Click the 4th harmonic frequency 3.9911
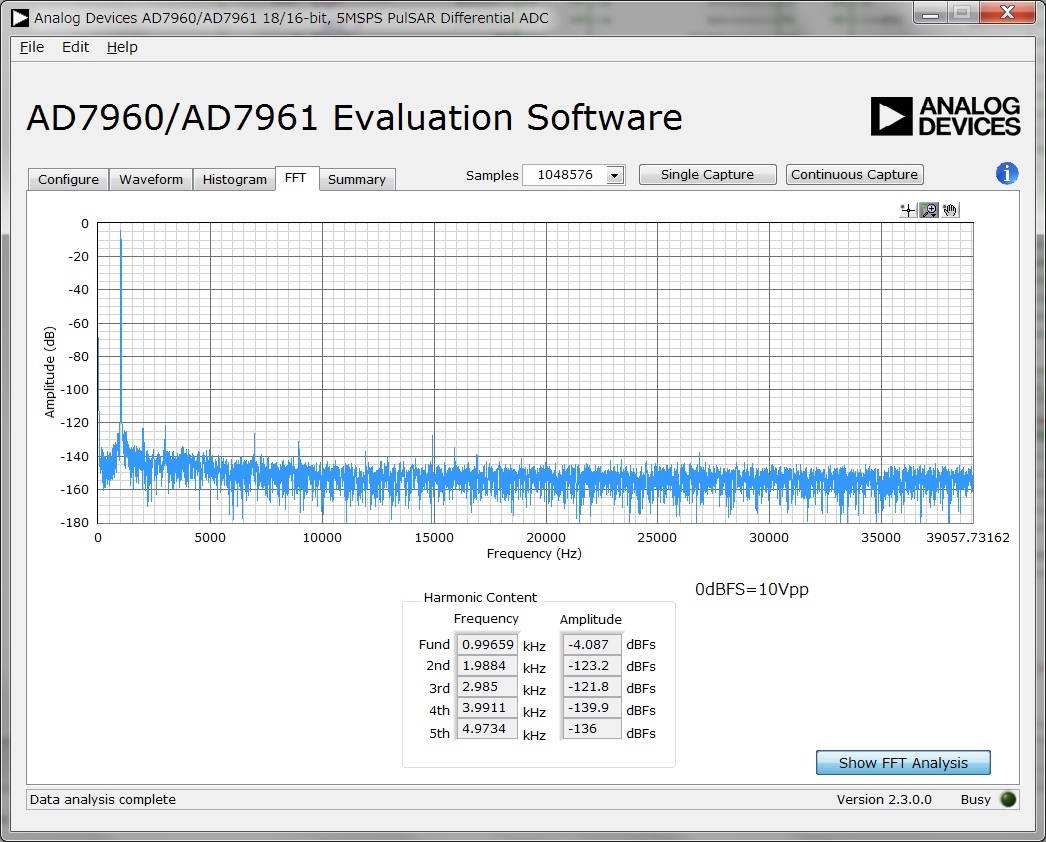The width and height of the screenshot is (1046, 842). 488,708
